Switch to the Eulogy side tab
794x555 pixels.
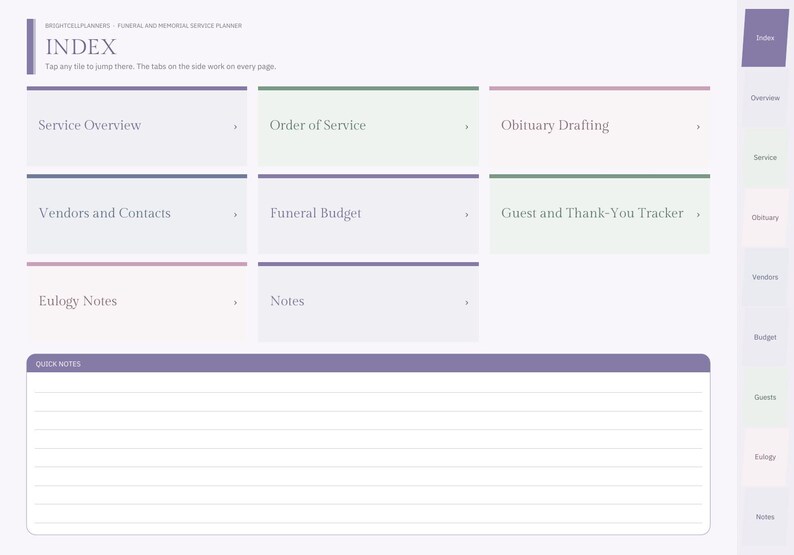click(765, 457)
